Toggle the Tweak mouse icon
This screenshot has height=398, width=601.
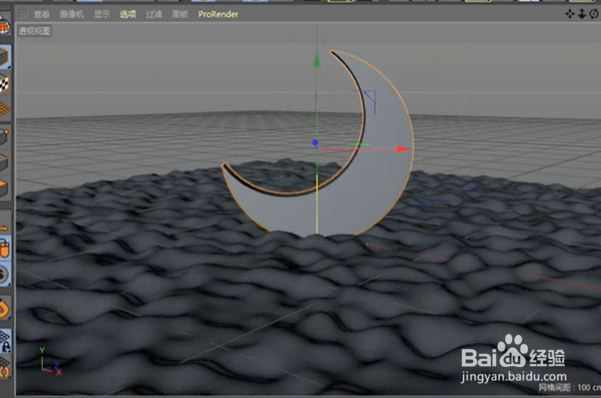pyautogui.click(x=4, y=248)
